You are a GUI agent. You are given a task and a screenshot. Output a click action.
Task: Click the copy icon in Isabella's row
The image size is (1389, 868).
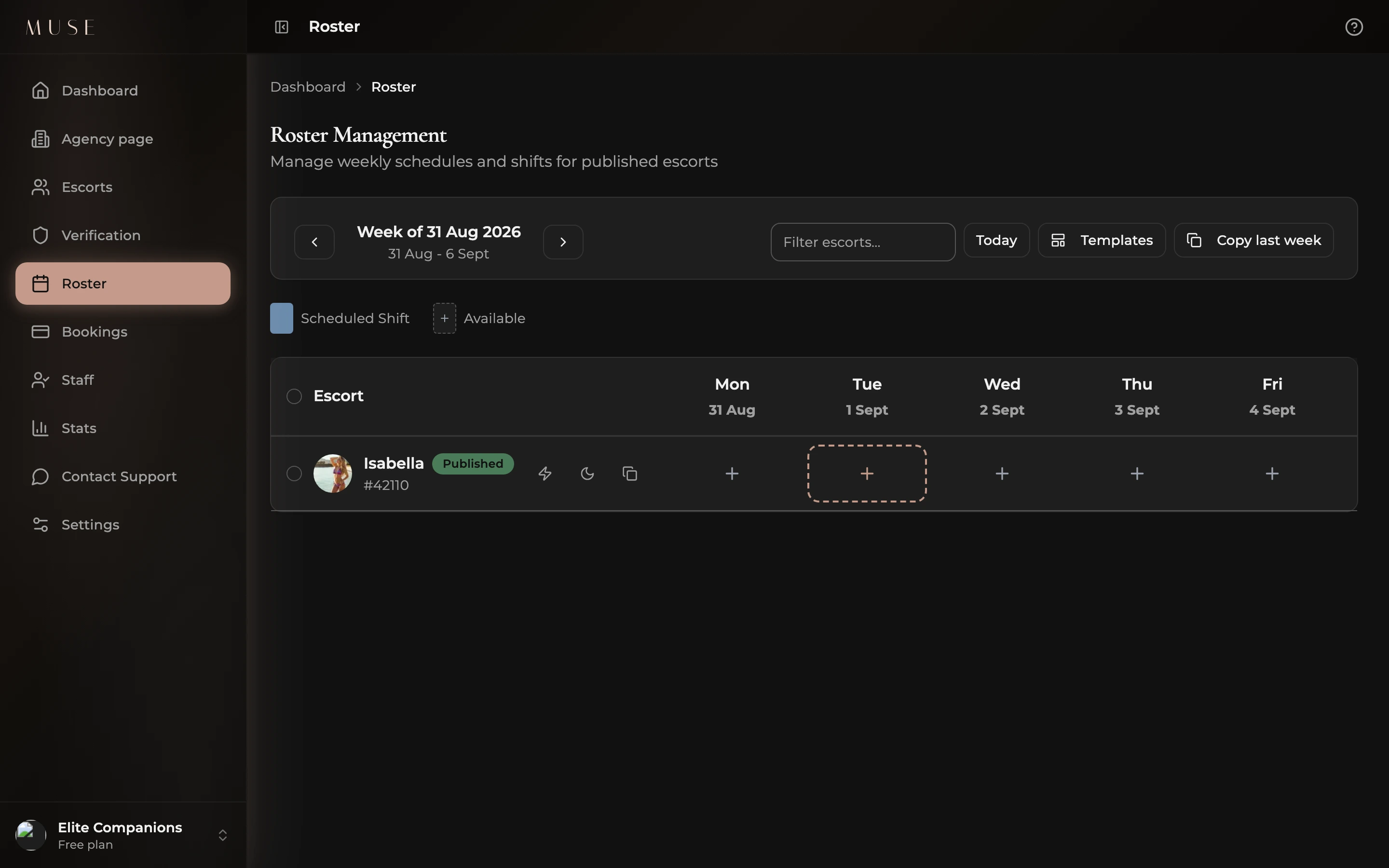(630, 474)
